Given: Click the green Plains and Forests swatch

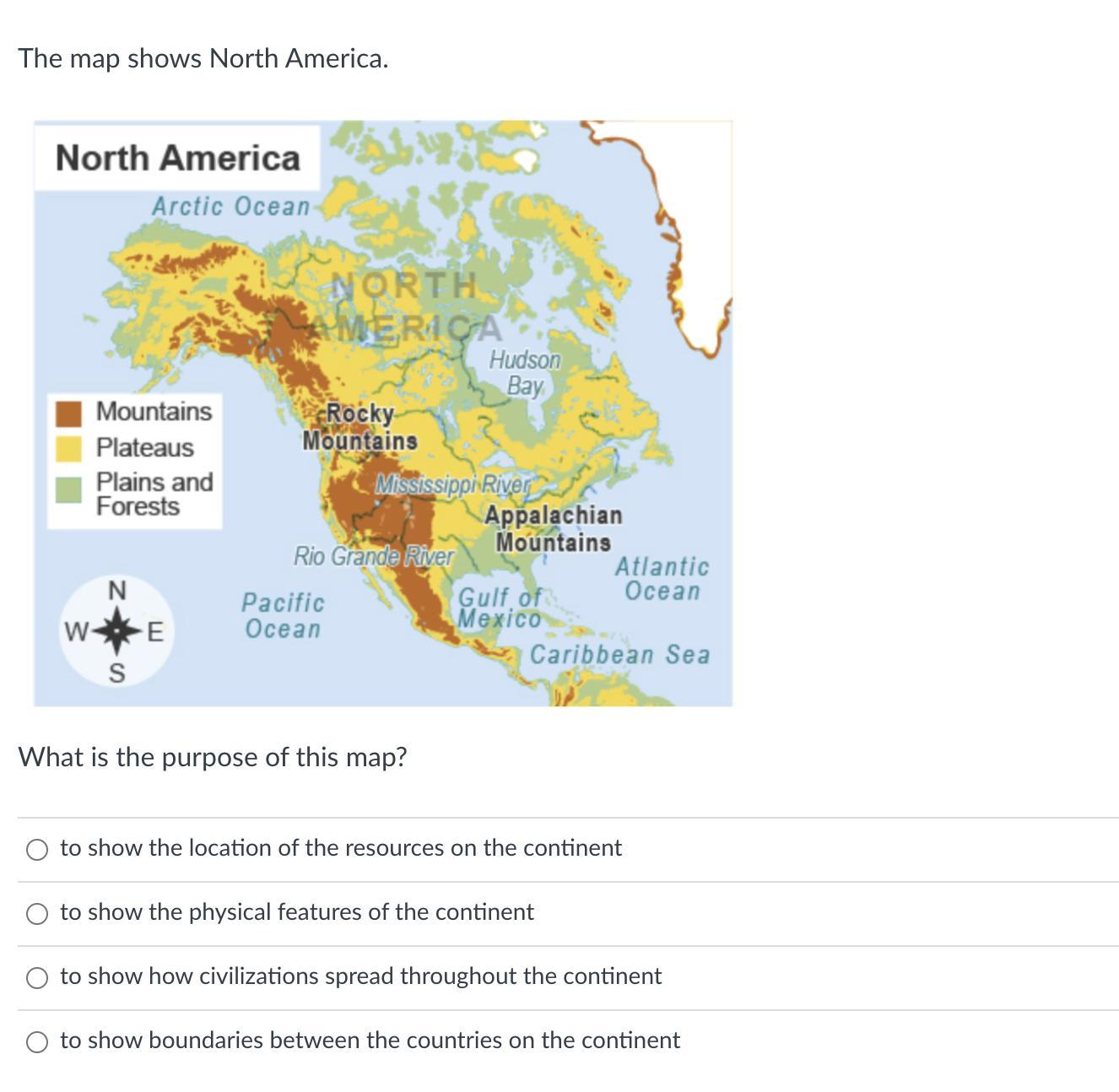Looking at the screenshot, I should (68, 489).
